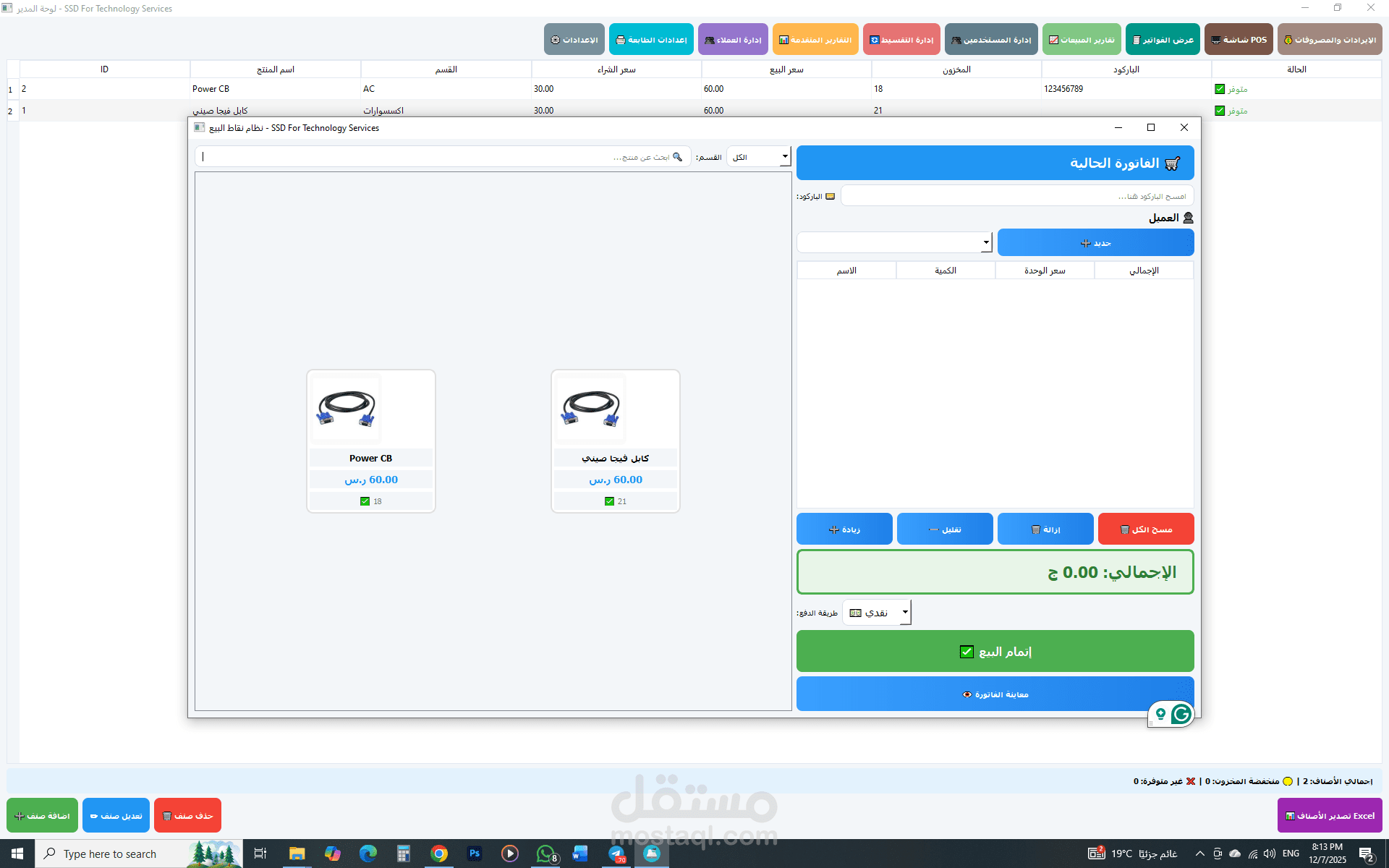This screenshot has width=1389, height=868.
Task: Open Sales Reports (تقارير المبيعات) tab
Action: tap(1081, 40)
